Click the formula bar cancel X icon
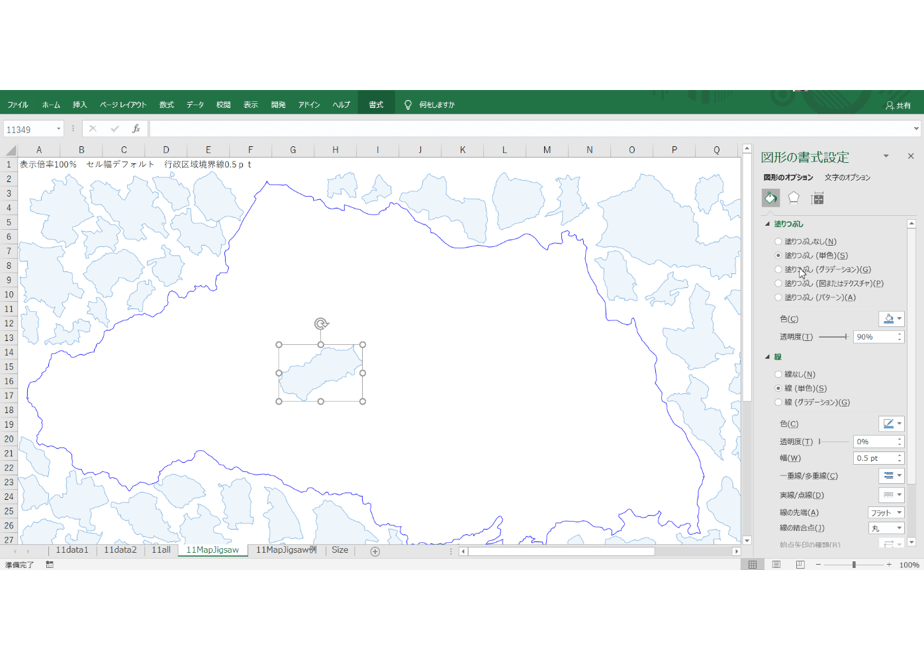The height and width of the screenshot is (660, 924). [x=93, y=128]
